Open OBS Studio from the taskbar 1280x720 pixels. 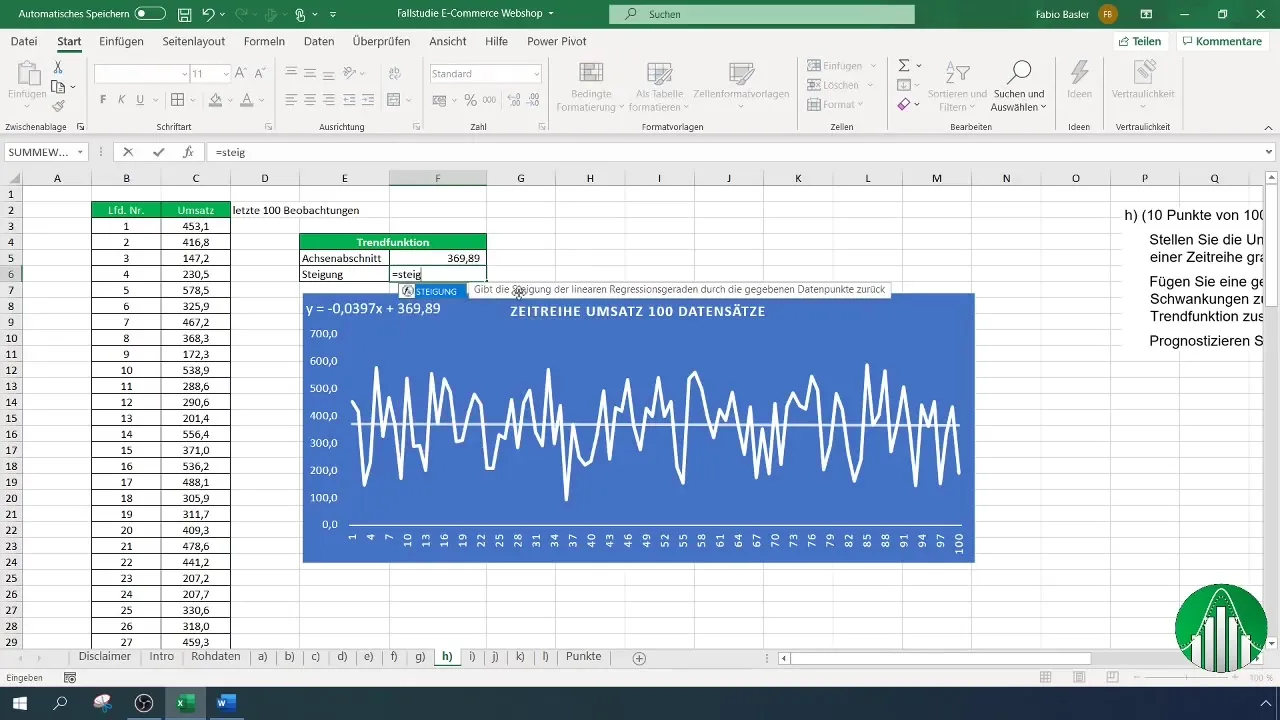click(144, 703)
